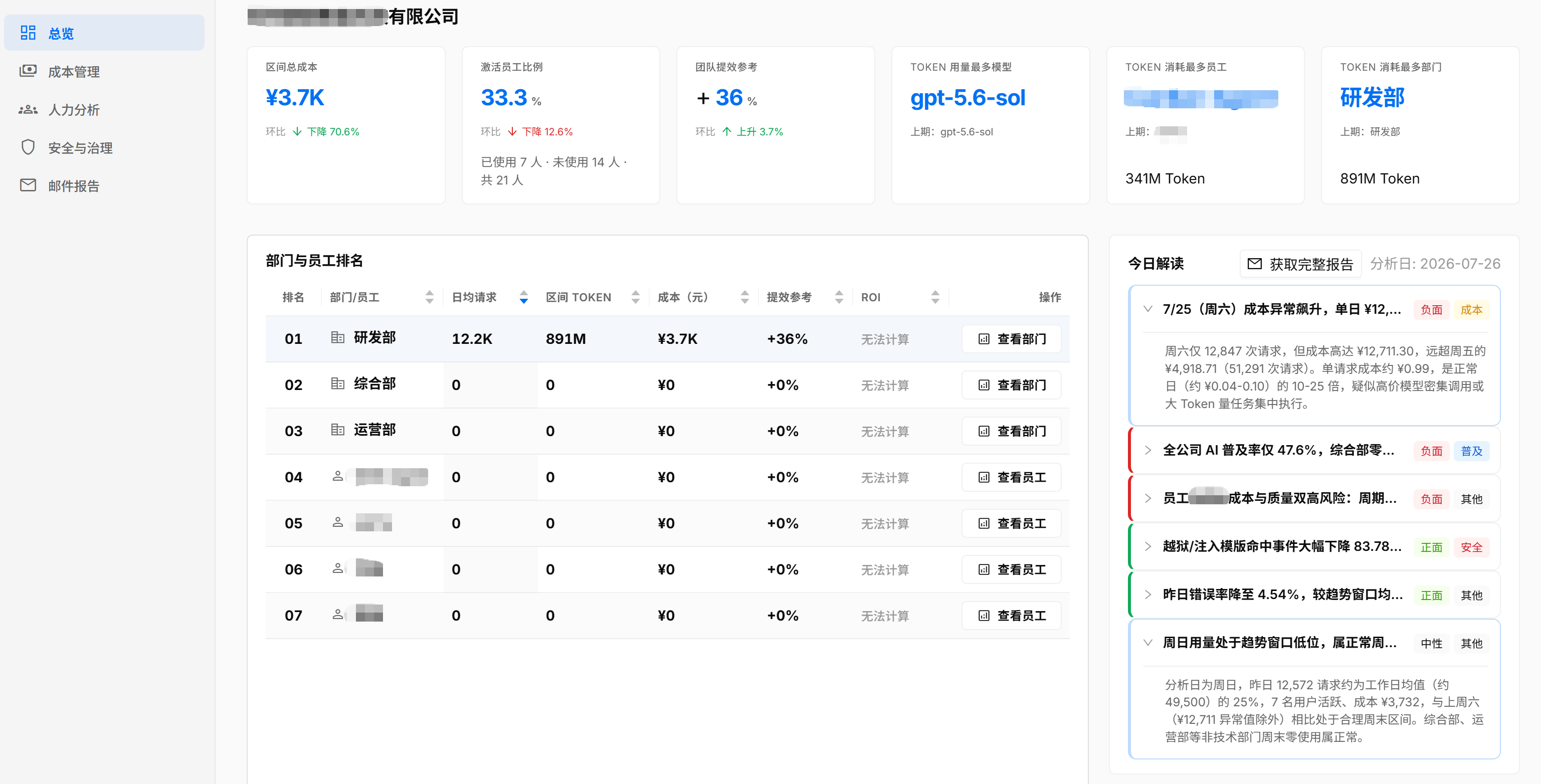The width and height of the screenshot is (1541, 784).
Task: Expand 成本与质量双高风险 employee insight
Action: tap(1147, 498)
